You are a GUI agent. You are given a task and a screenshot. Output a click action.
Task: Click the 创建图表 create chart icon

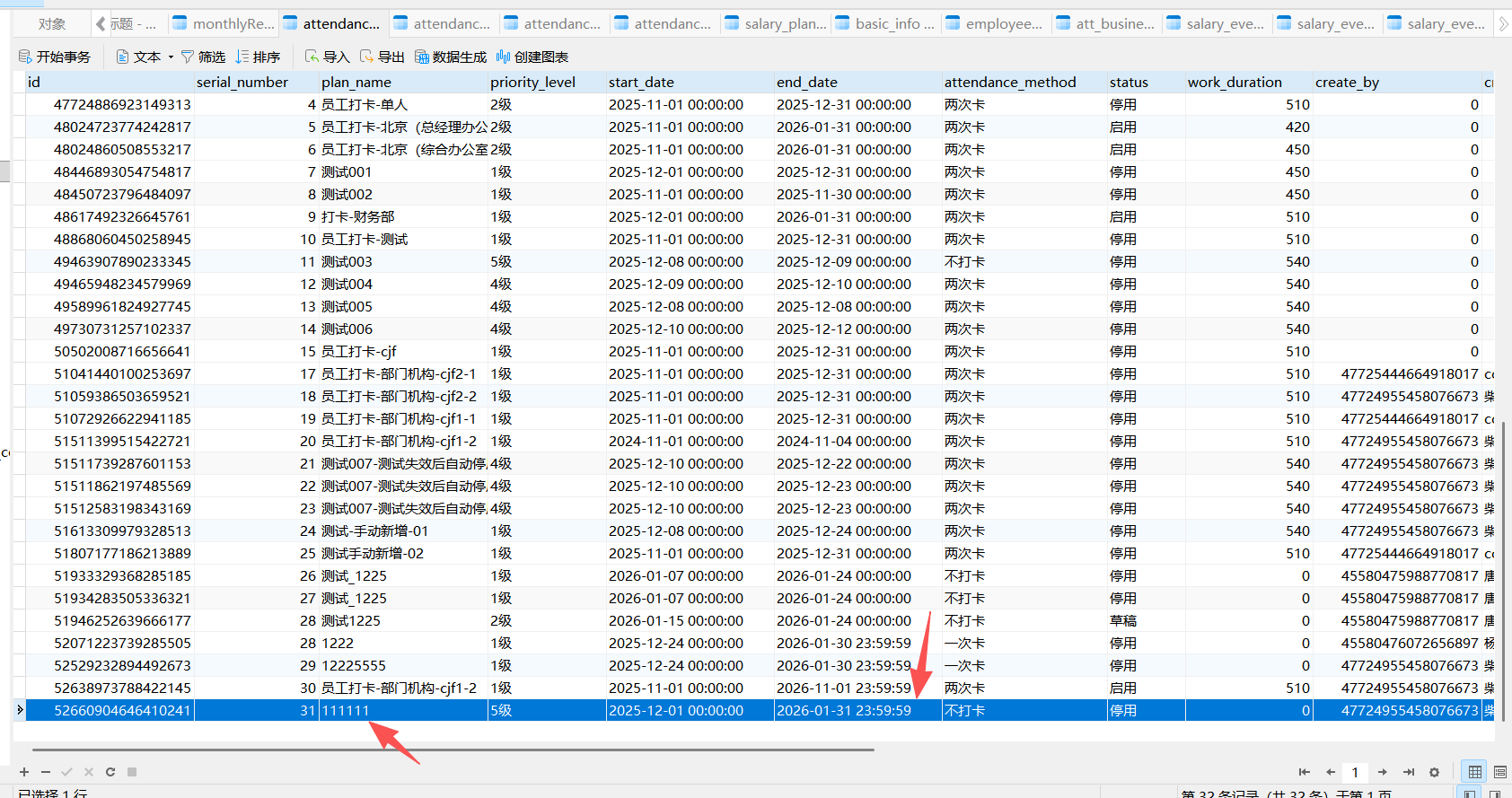[x=503, y=57]
